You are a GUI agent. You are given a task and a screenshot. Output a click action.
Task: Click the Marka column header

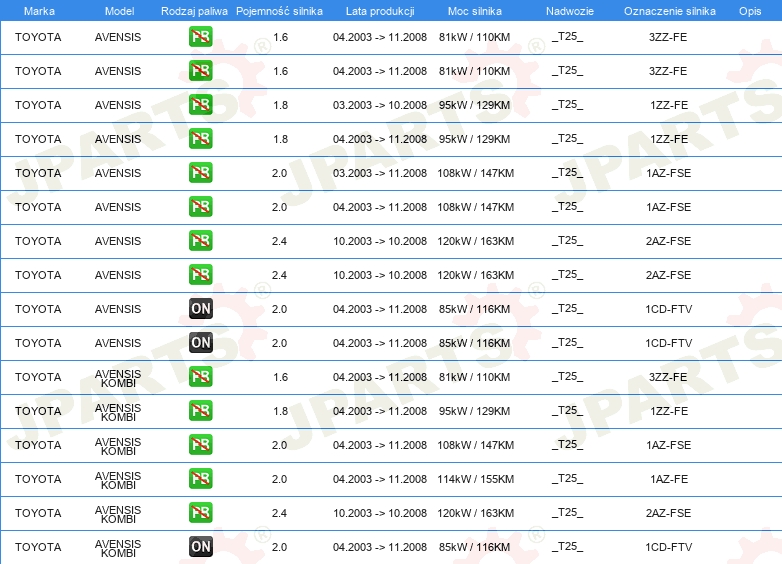pyautogui.click(x=39, y=11)
